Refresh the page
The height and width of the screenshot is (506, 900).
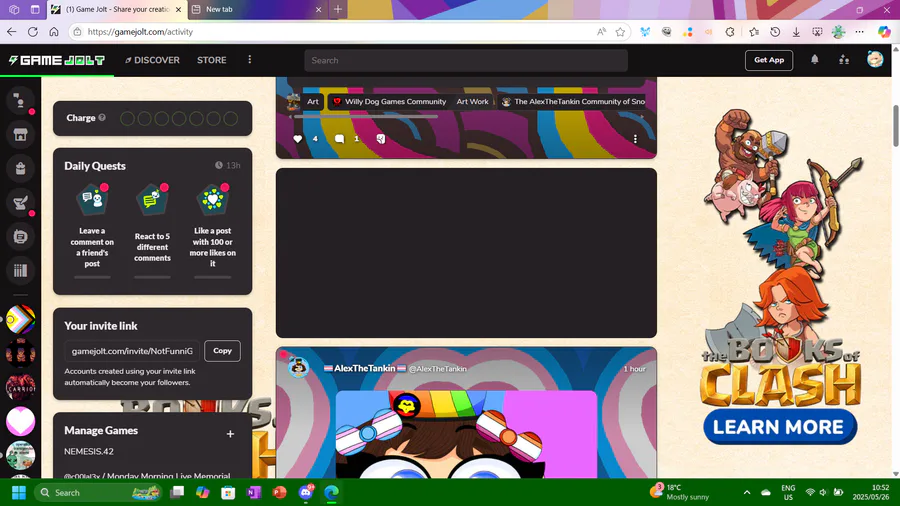pos(33,32)
